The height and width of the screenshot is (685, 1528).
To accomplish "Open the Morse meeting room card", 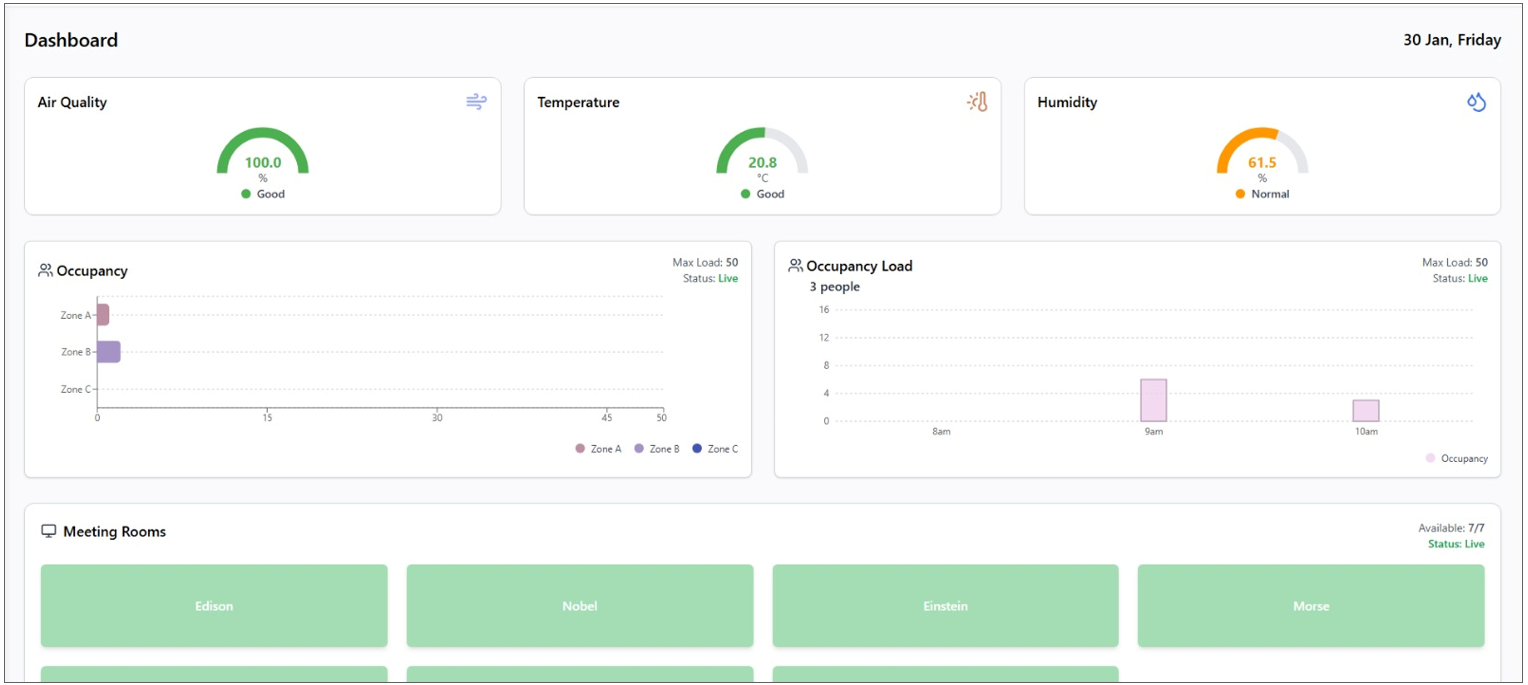I will (x=1310, y=606).
